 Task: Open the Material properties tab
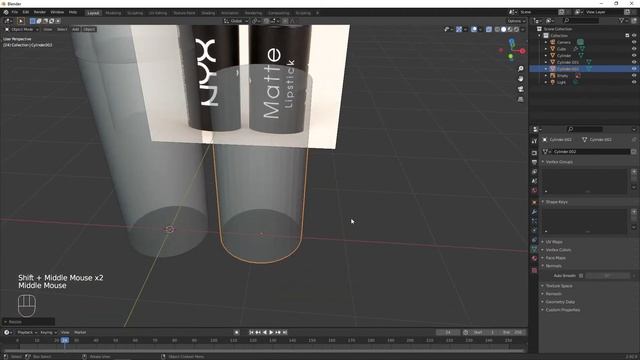tap(534, 258)
